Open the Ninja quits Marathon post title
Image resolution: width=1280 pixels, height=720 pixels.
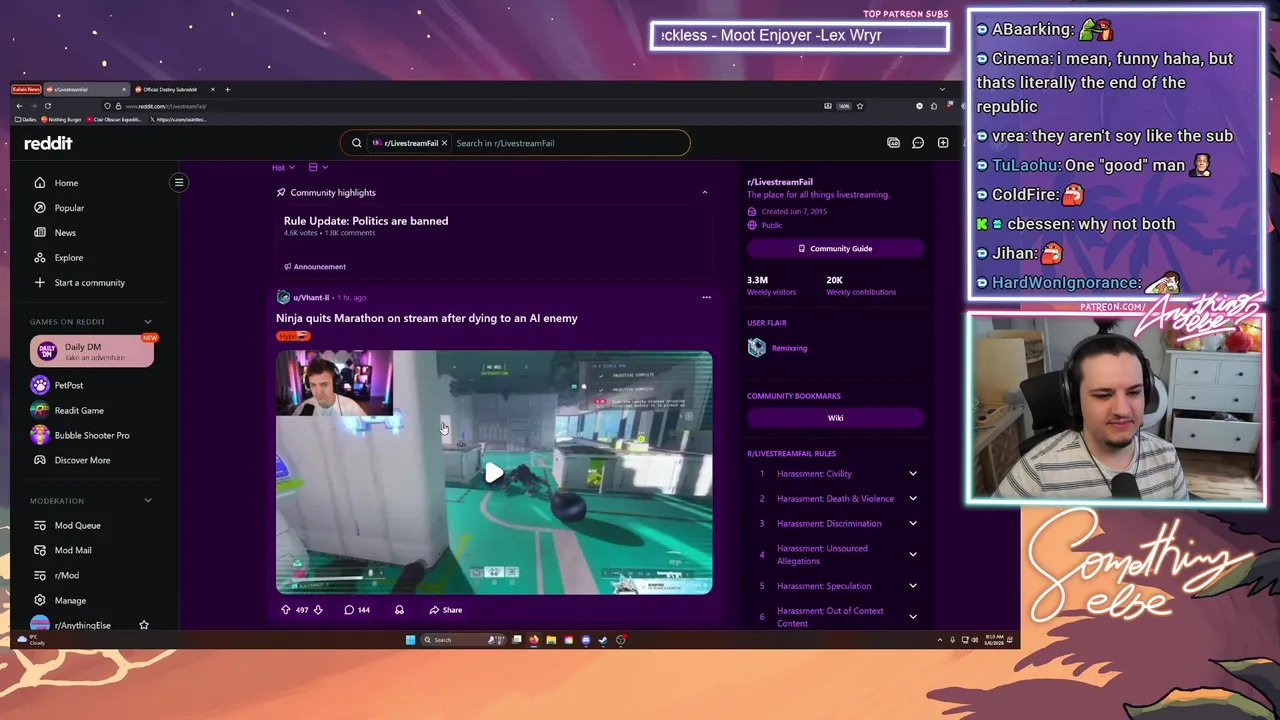pyautogui.click(x=427, y=318)
